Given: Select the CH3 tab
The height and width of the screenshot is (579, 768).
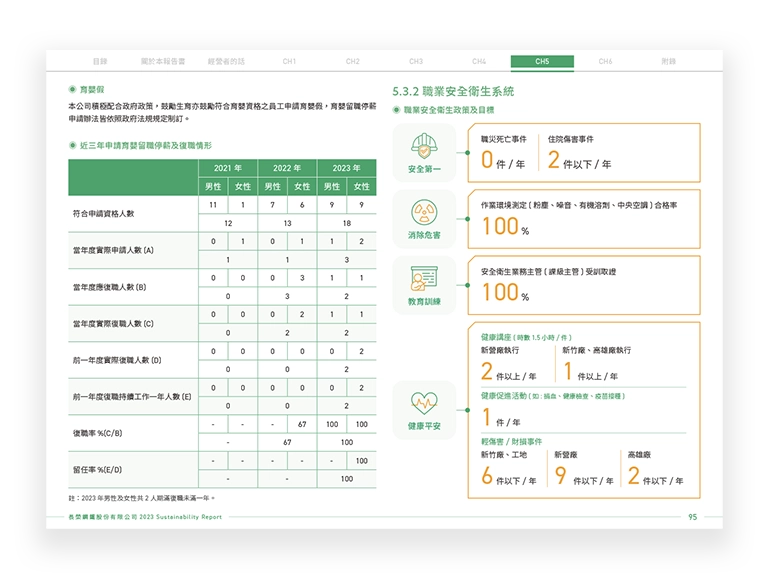Looking at the screenshot, I should (x=415, y=61).
